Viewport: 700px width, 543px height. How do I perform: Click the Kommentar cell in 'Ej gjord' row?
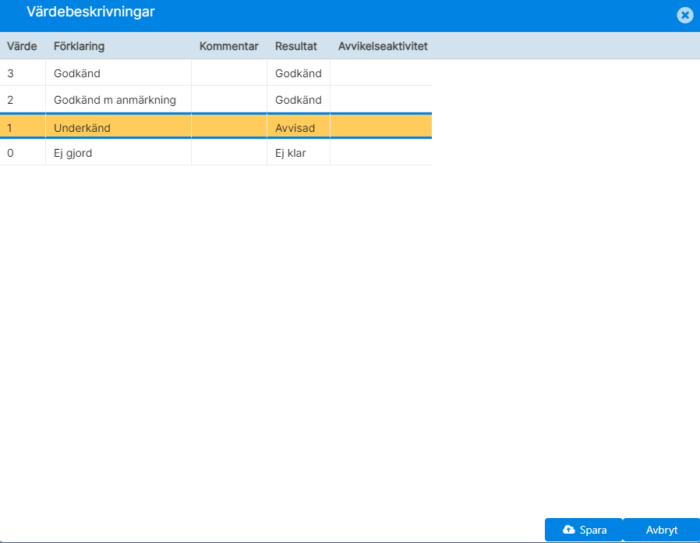pyautogui.click(x=229, y=153)
